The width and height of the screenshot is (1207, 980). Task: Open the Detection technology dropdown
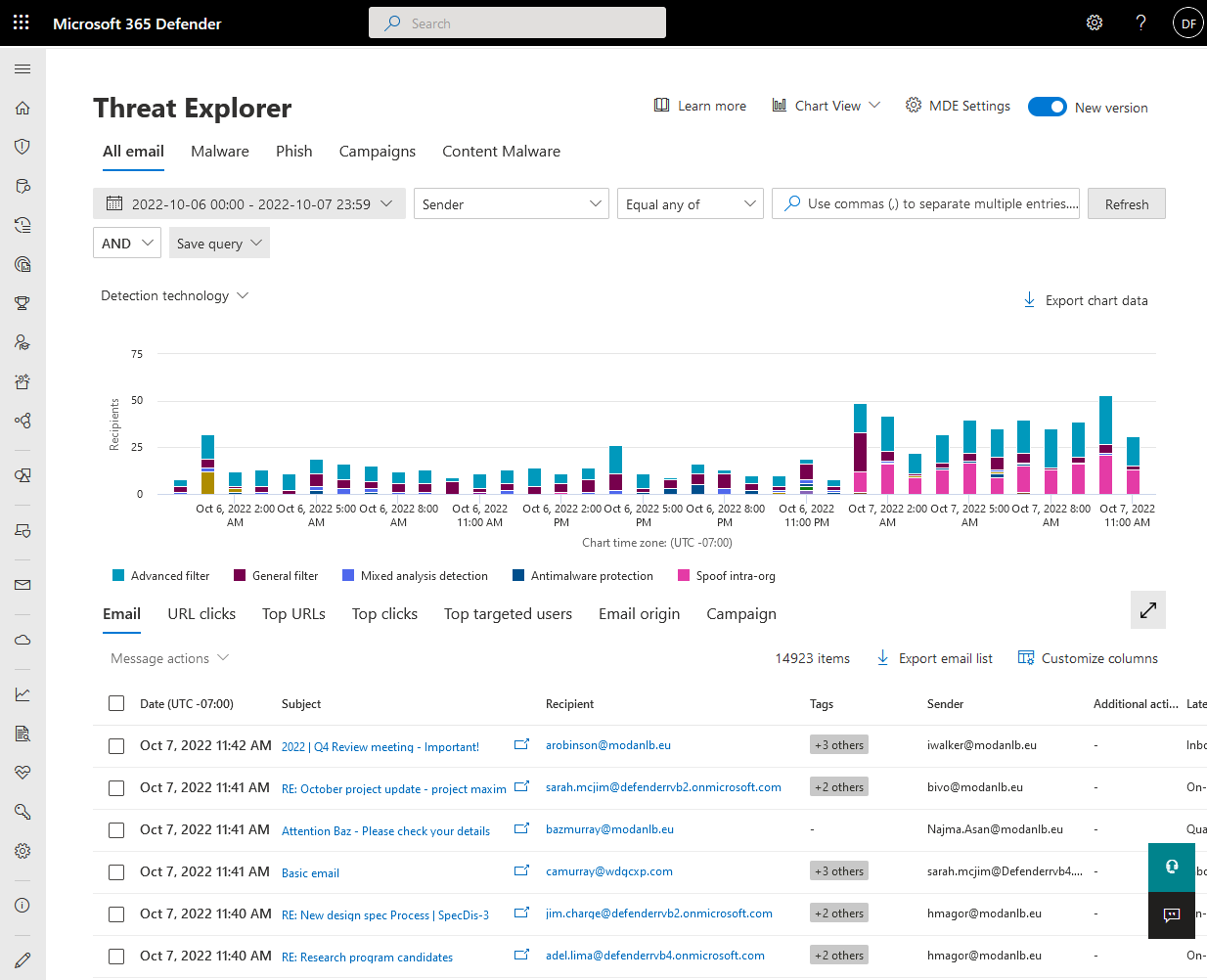point(174,294)
